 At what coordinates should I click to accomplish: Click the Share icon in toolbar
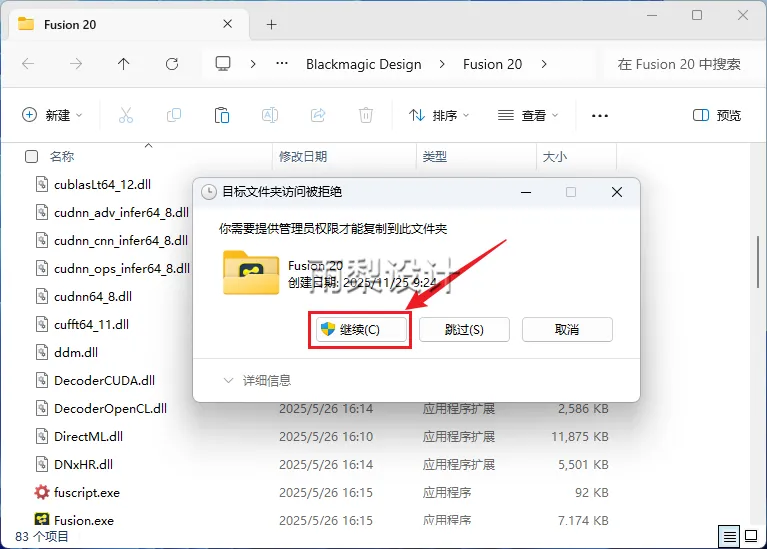pos(318,115)
